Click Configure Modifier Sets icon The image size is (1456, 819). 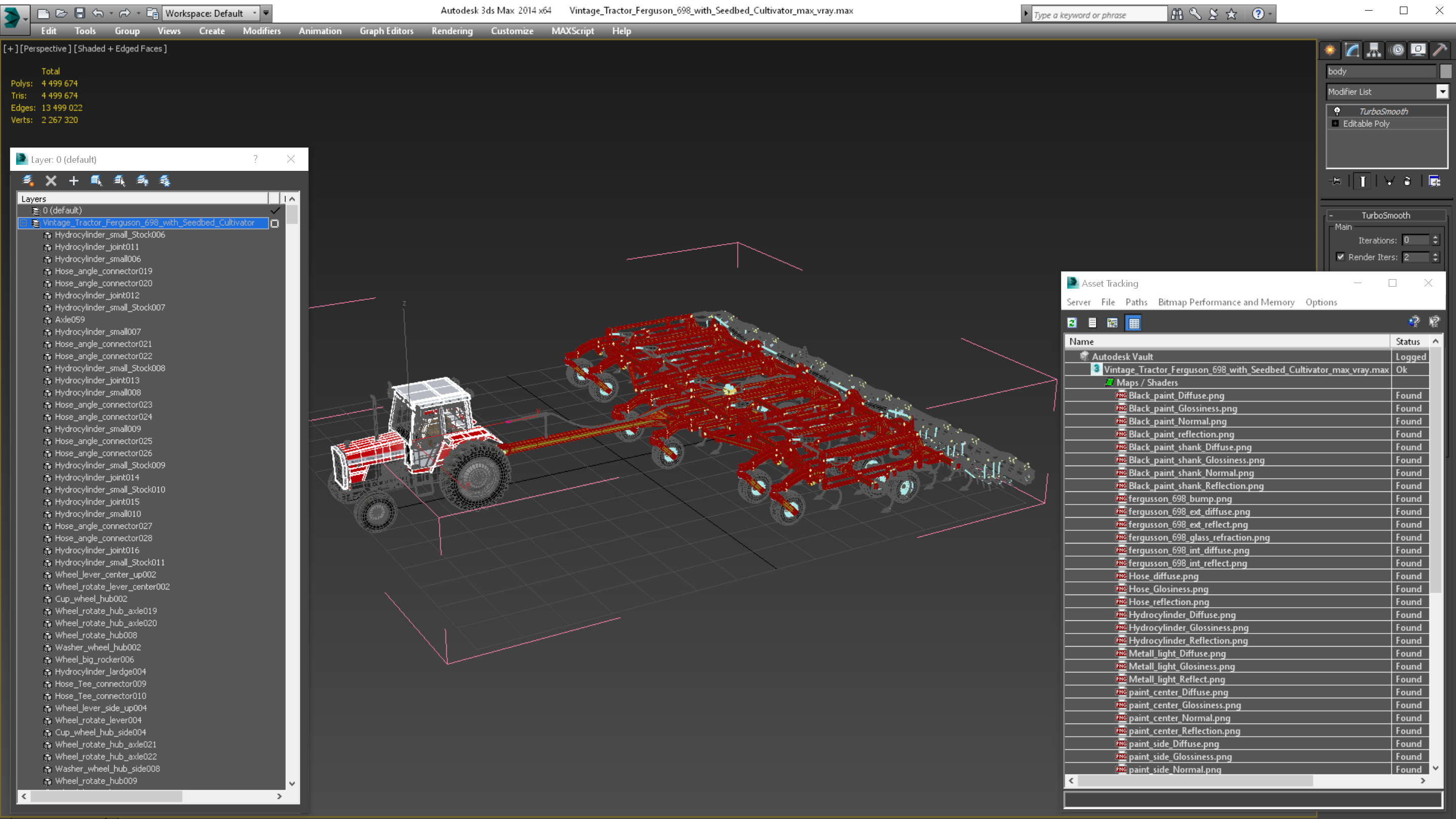tap(1435, 181)
